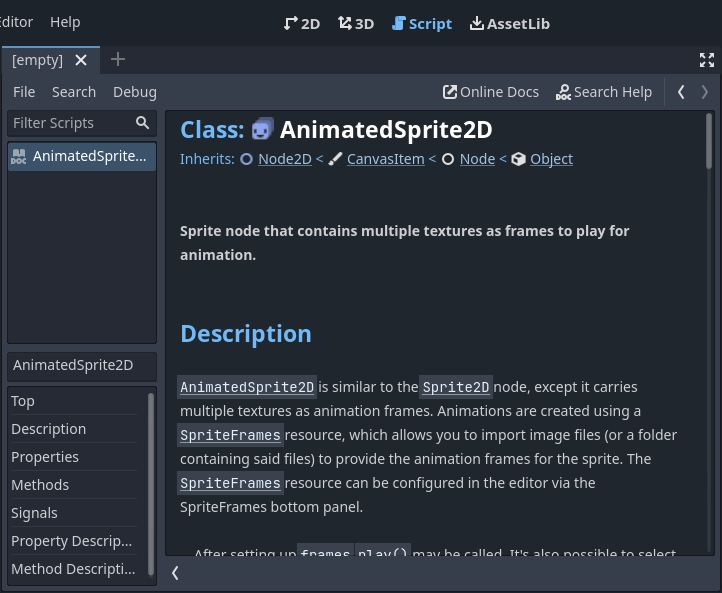The image size is (722, 593).
Task: Close the [empty] scene tab
Action: click(x=81, y=60)
